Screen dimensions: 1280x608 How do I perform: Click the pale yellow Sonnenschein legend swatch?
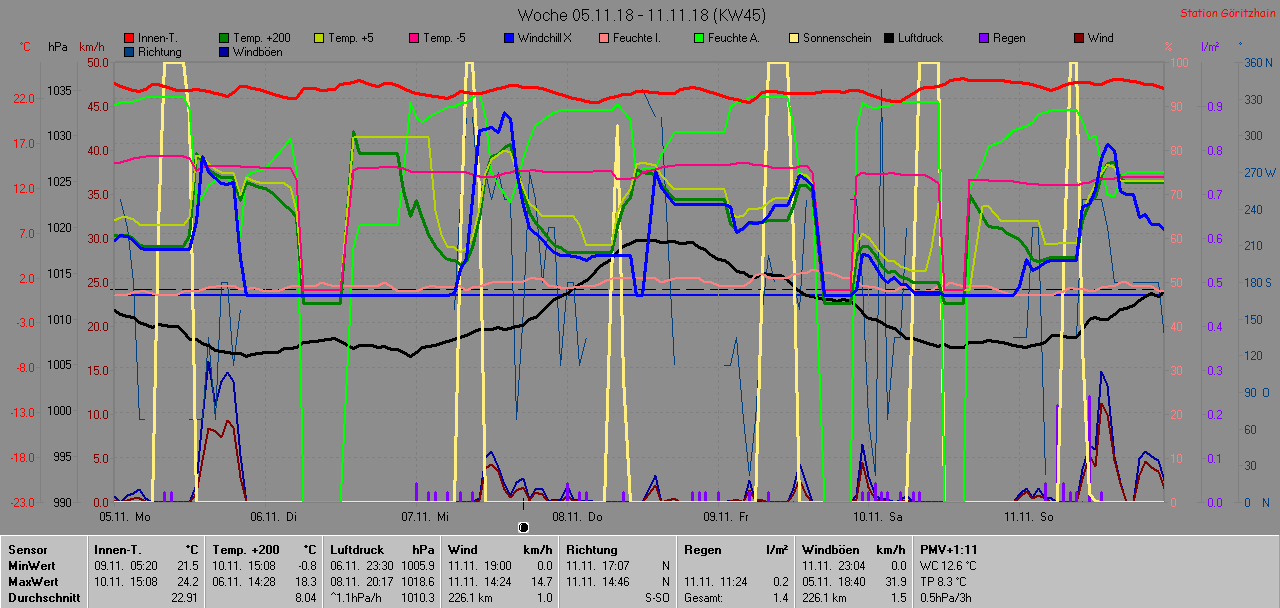point(795,38)
